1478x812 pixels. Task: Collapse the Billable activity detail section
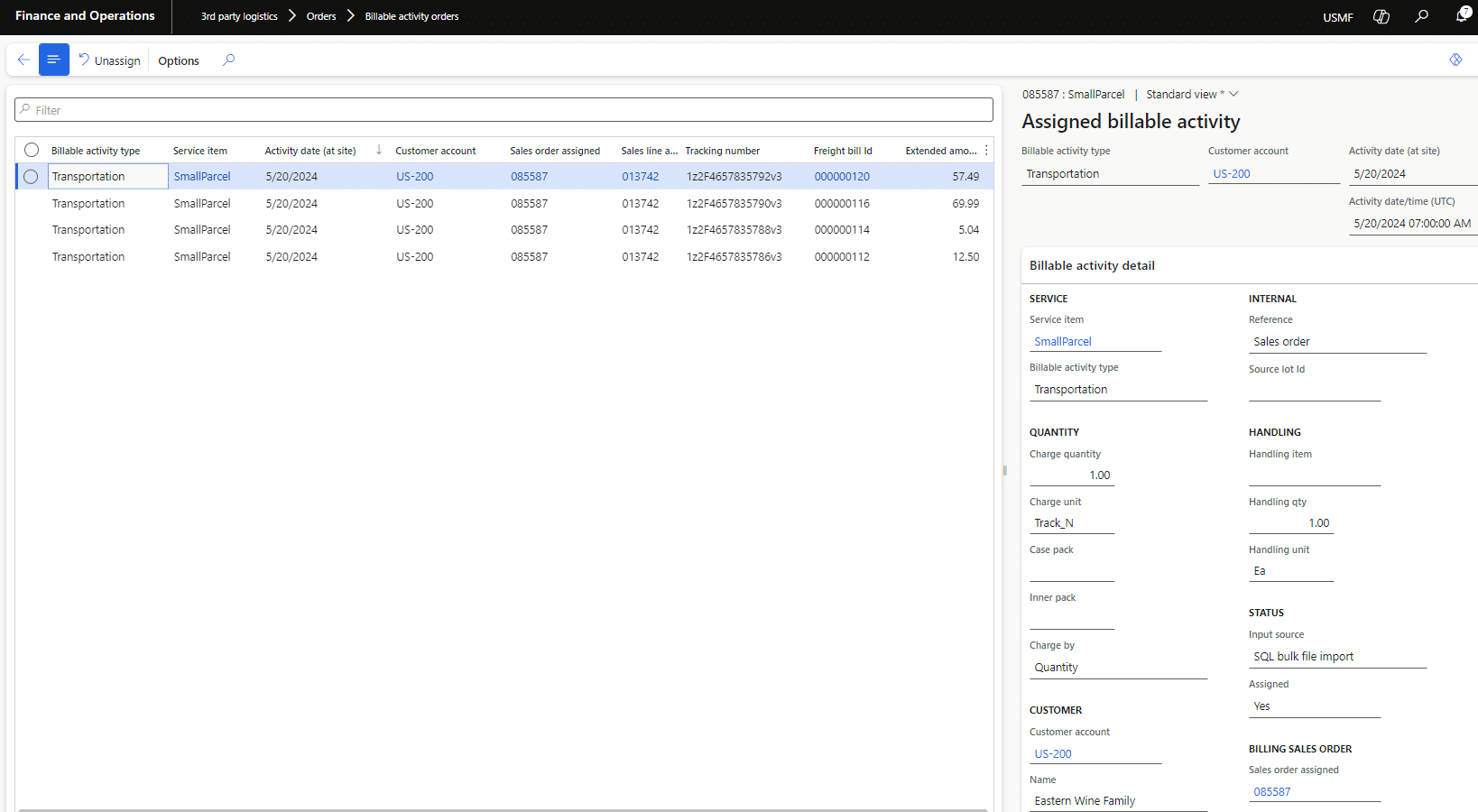coord(1092,265)
